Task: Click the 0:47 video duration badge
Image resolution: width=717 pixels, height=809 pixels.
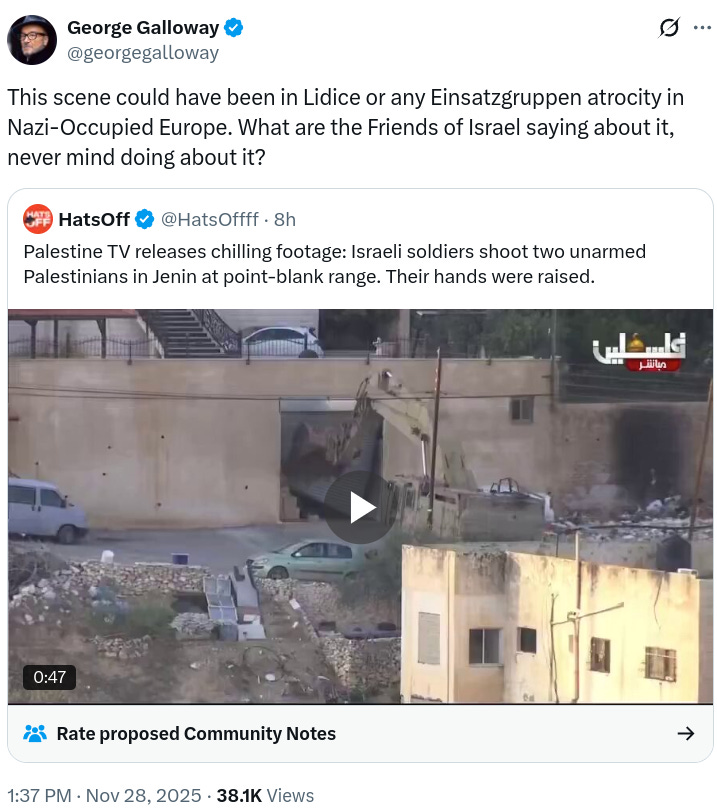Action: 50,677
